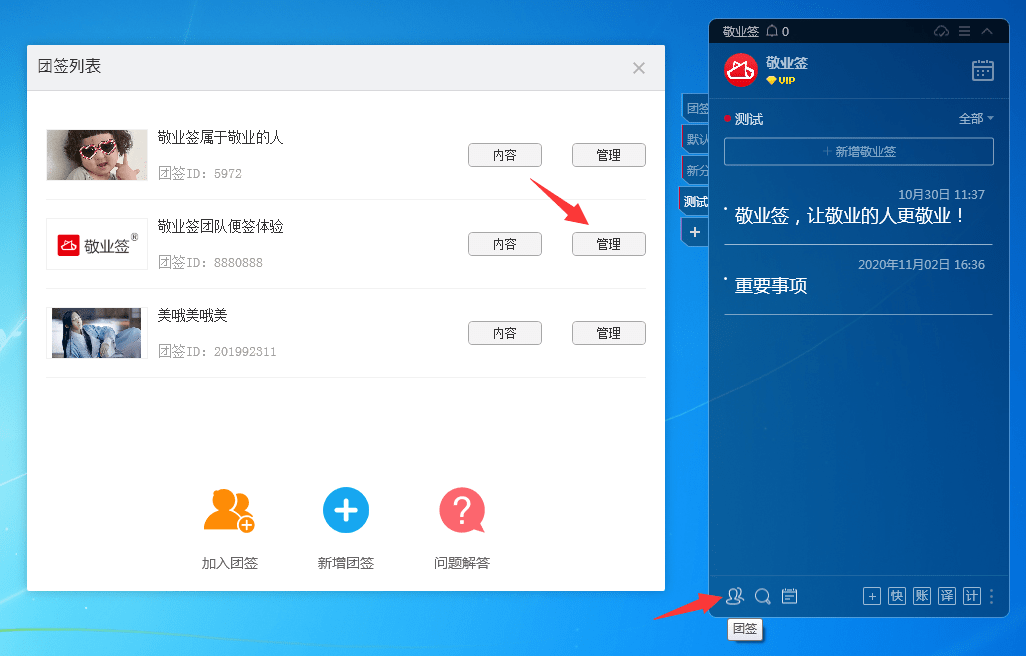Click the 测试 category heading
Screen dimensions: 1026x656
pyautogui.click(x=749, y=119)
